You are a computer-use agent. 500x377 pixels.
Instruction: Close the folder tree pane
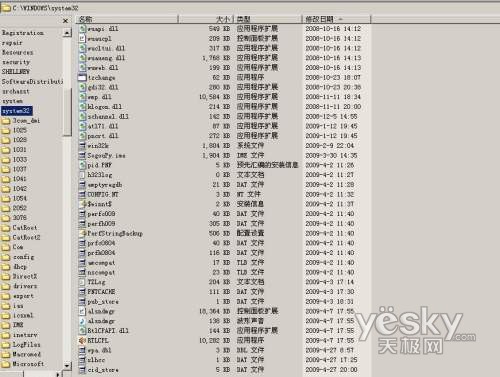tap(66, 21)
